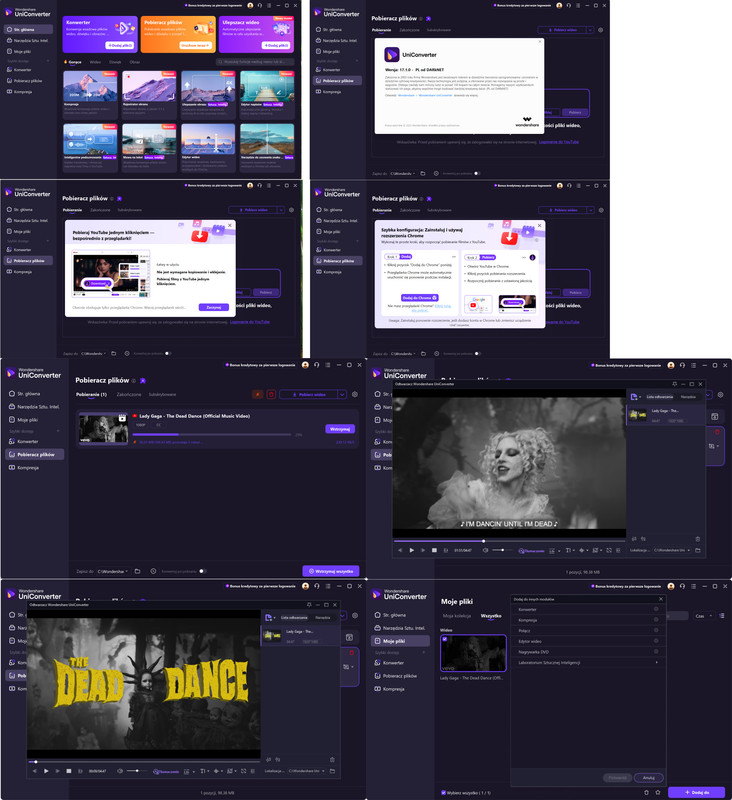Open the Subskrybowane tab in download-progress window

[162, 394]
